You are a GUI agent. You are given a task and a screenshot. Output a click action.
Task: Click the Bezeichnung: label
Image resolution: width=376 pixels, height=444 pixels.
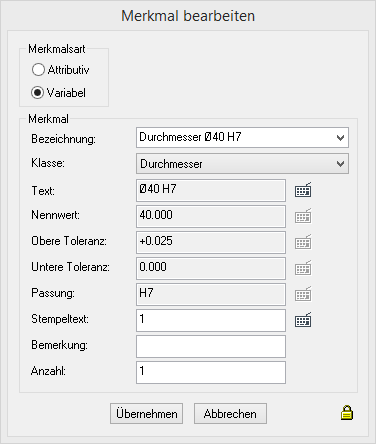[63, 139]
